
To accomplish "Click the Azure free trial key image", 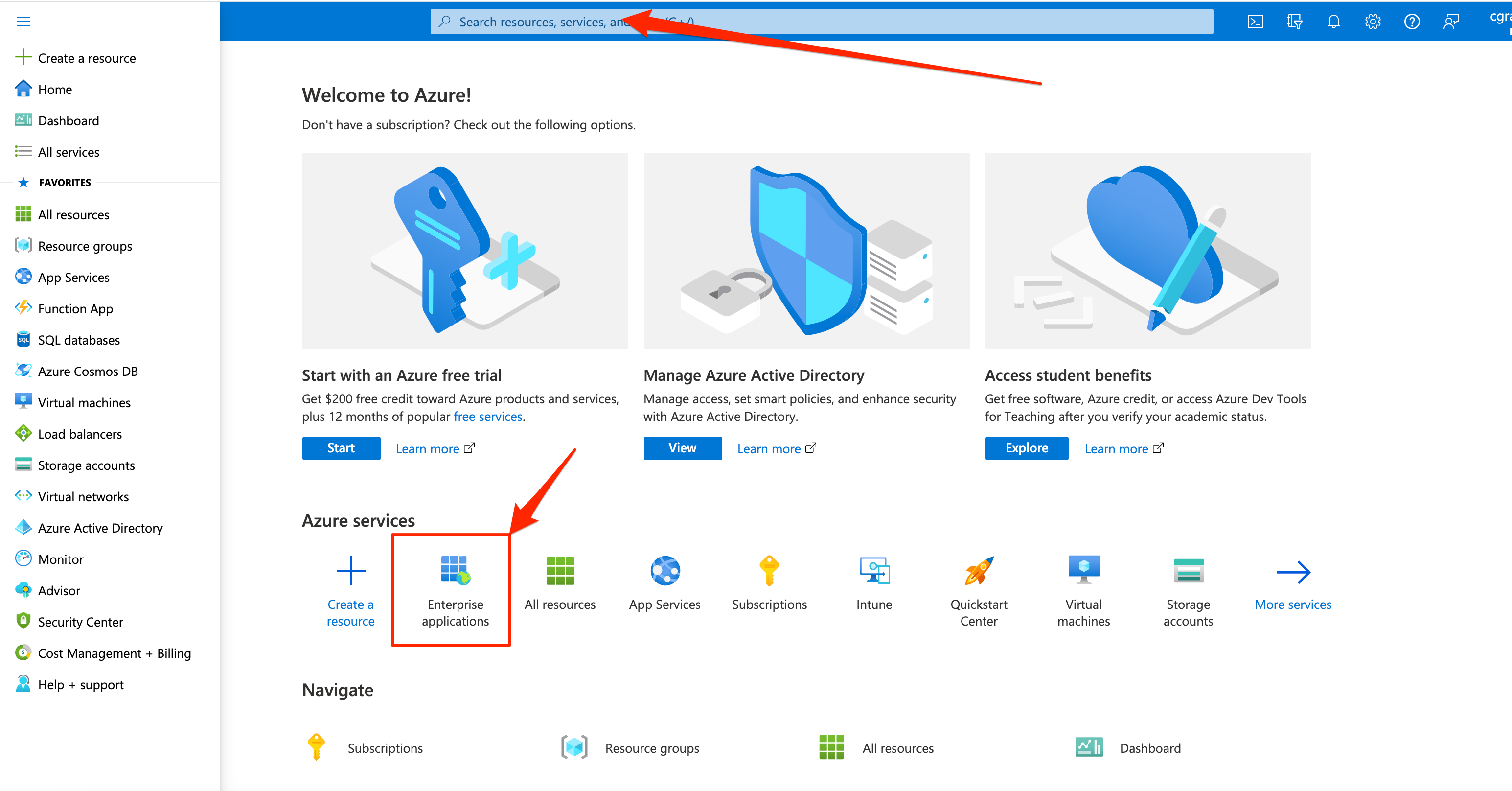I will coord(465,250).
